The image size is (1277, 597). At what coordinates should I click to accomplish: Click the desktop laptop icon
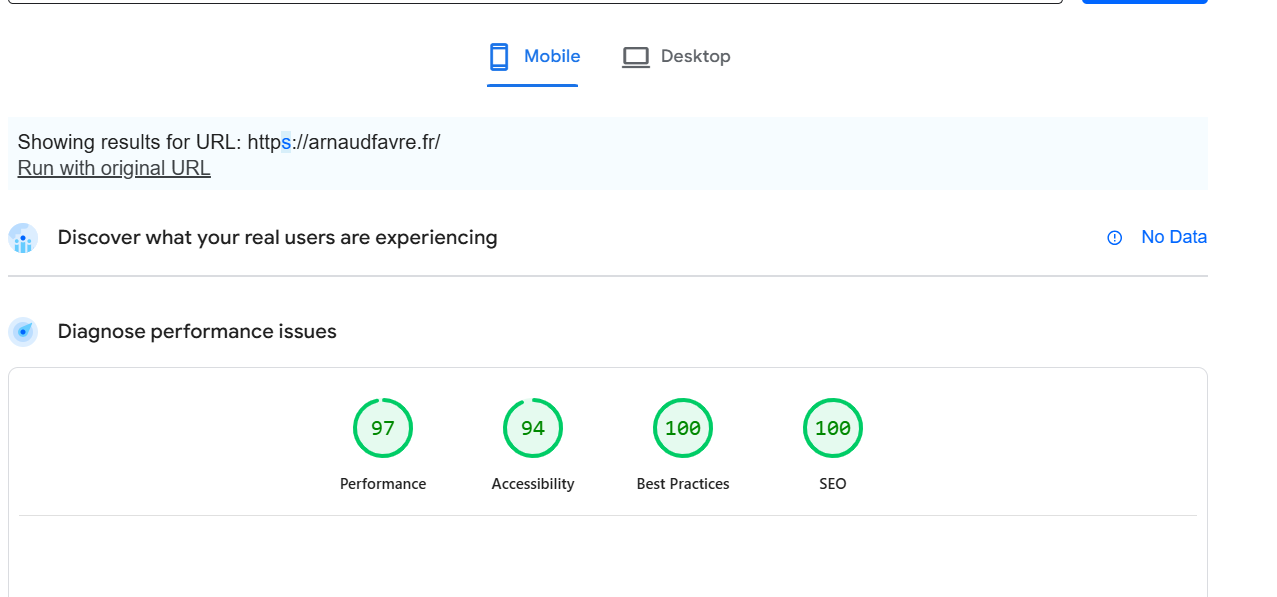[x=636, y=57]
